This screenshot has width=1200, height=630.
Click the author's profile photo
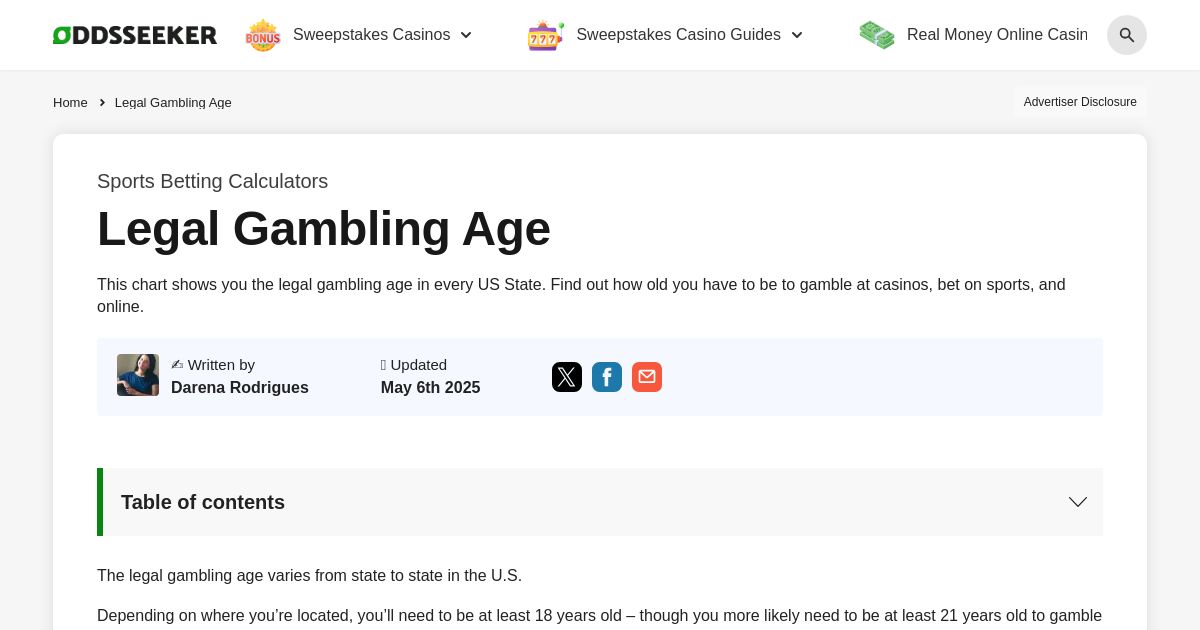tap(138, 375)
